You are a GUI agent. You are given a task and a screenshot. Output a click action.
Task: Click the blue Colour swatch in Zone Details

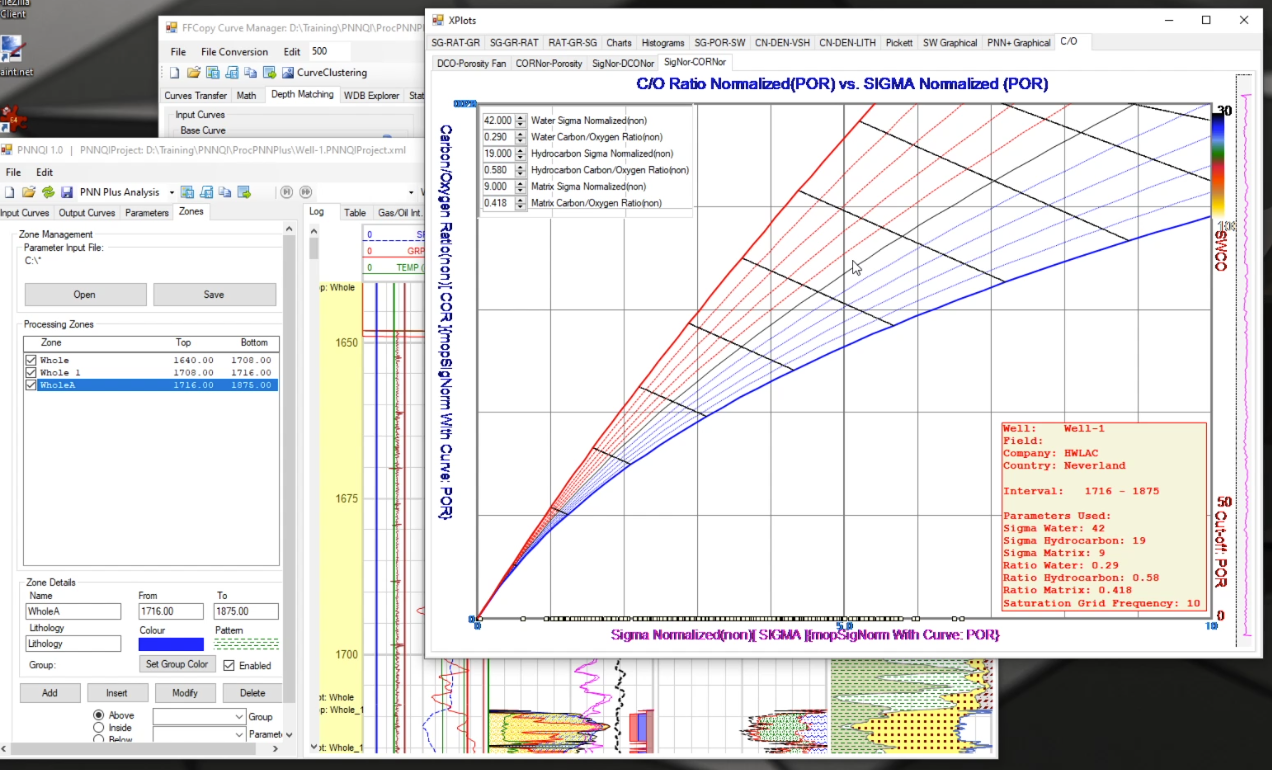point(171,645)
